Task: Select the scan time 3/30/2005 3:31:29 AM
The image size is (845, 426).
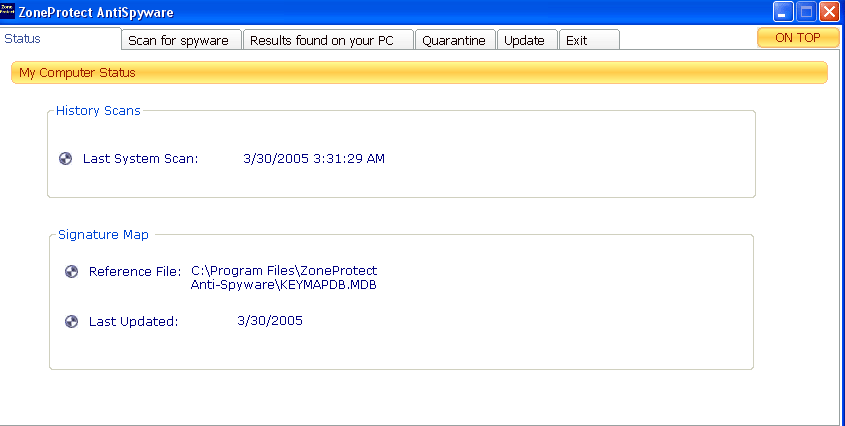Action: point(314,159)
